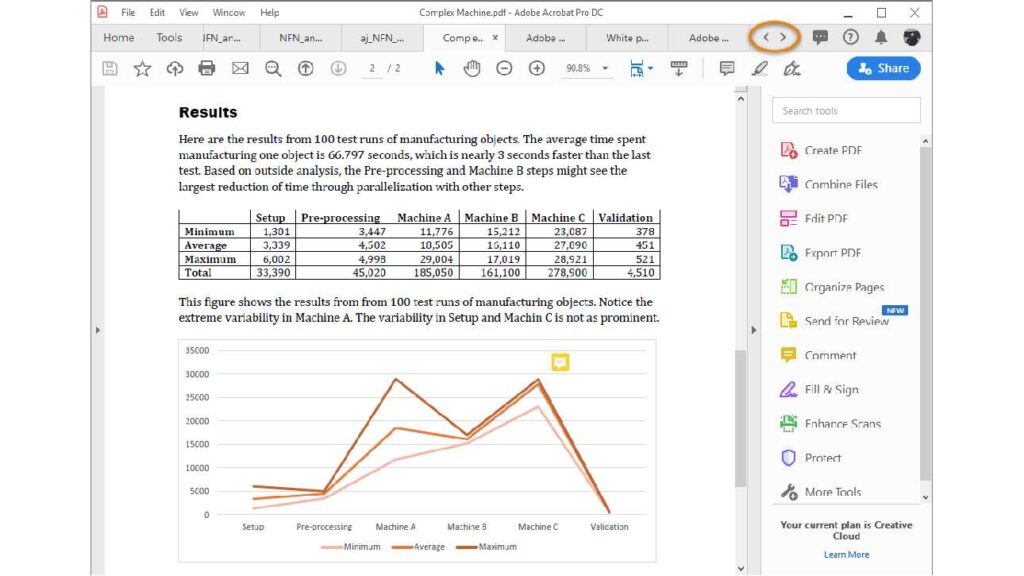Click the tools pane scrollbar thumb

925,313
